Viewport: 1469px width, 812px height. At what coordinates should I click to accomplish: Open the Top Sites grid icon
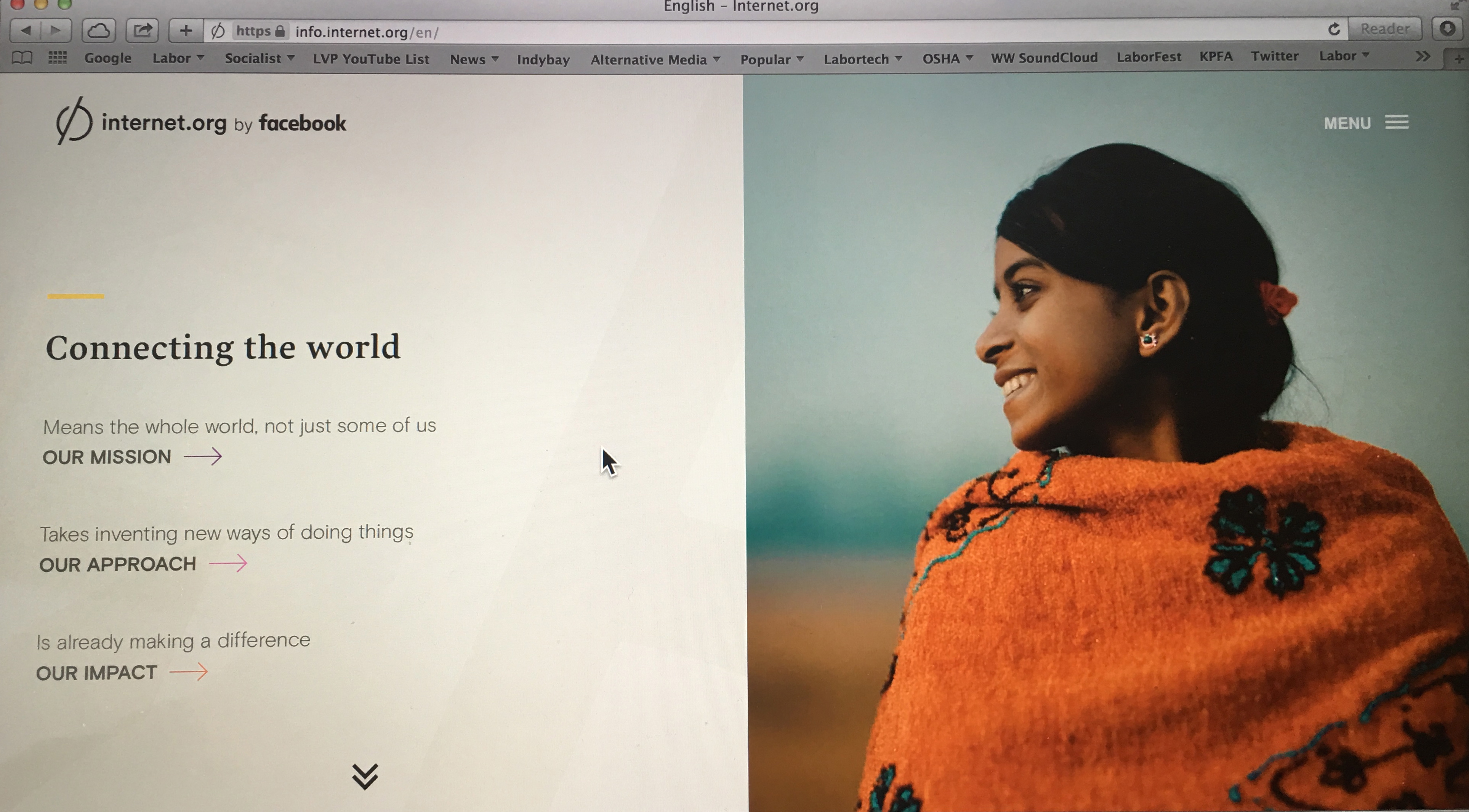(x=57, y=58)
